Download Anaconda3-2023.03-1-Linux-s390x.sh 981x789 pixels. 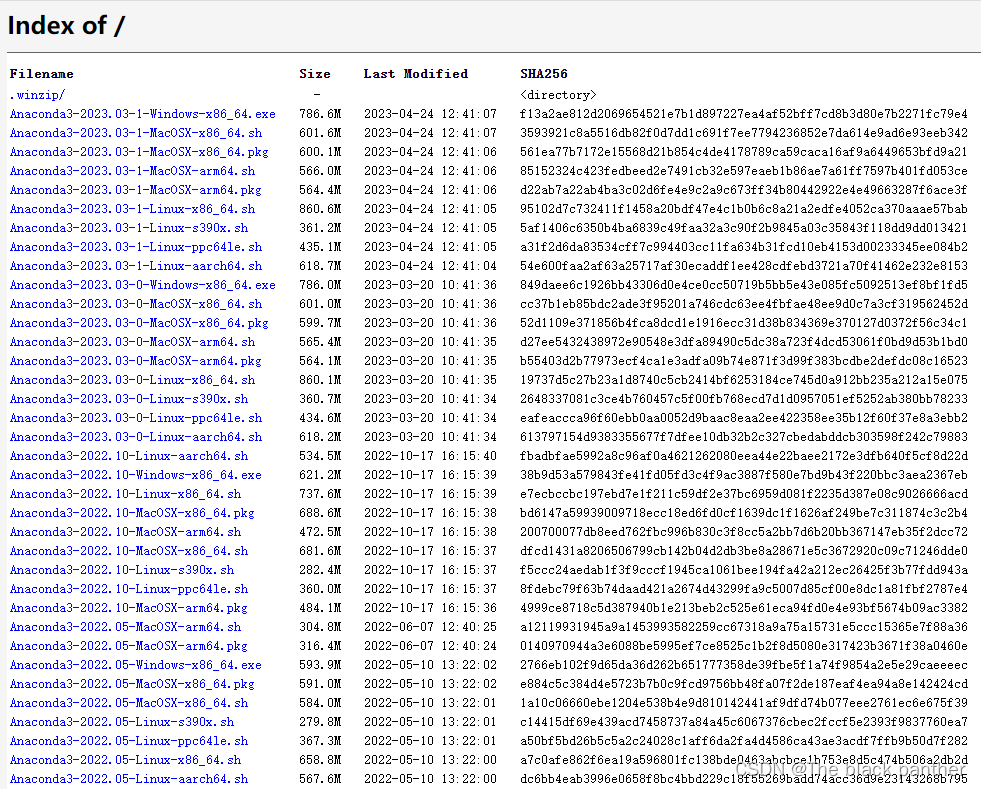[129, 228]
